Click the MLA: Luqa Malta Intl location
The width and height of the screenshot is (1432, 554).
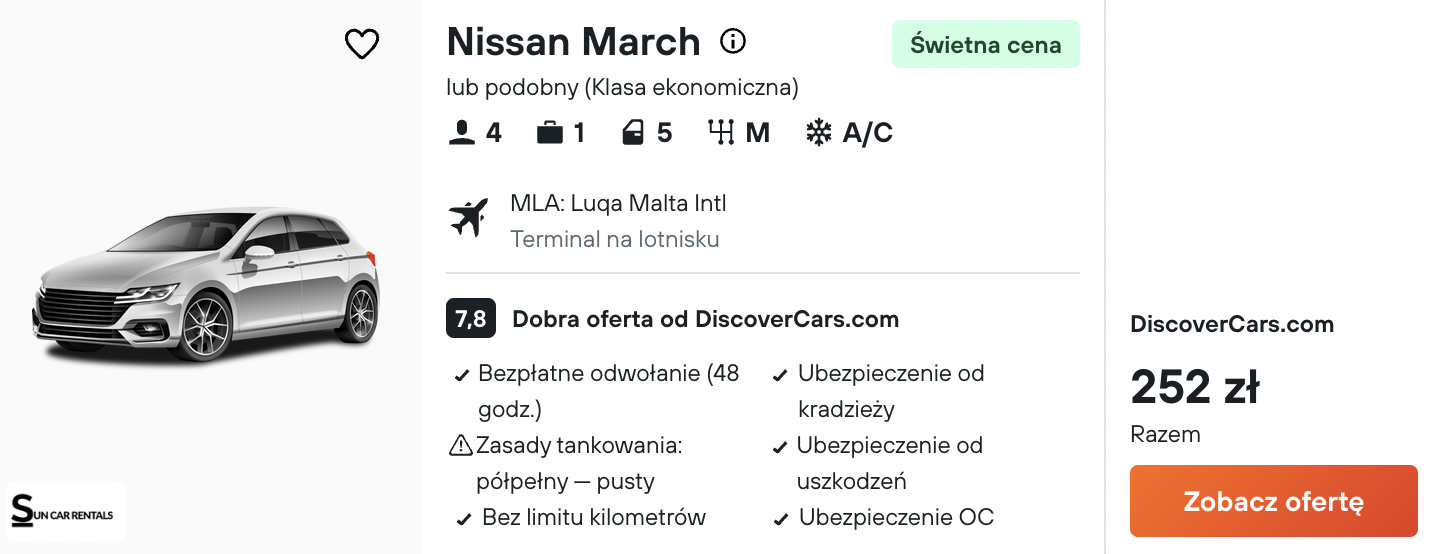pyautogui.click(x=618, y=204)
